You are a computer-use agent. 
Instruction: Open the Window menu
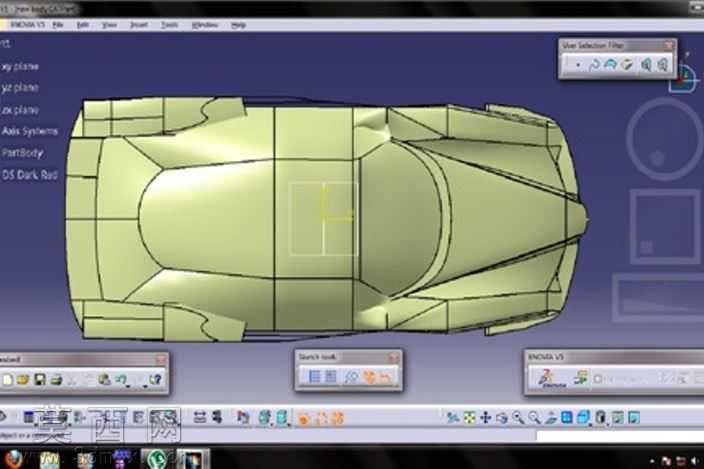point(205,25)
